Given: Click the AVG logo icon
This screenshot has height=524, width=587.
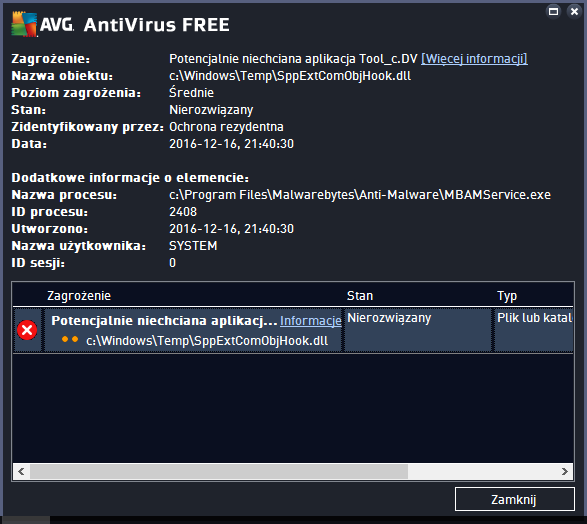Looking at the screenshot, I should [x=24, y=24].
